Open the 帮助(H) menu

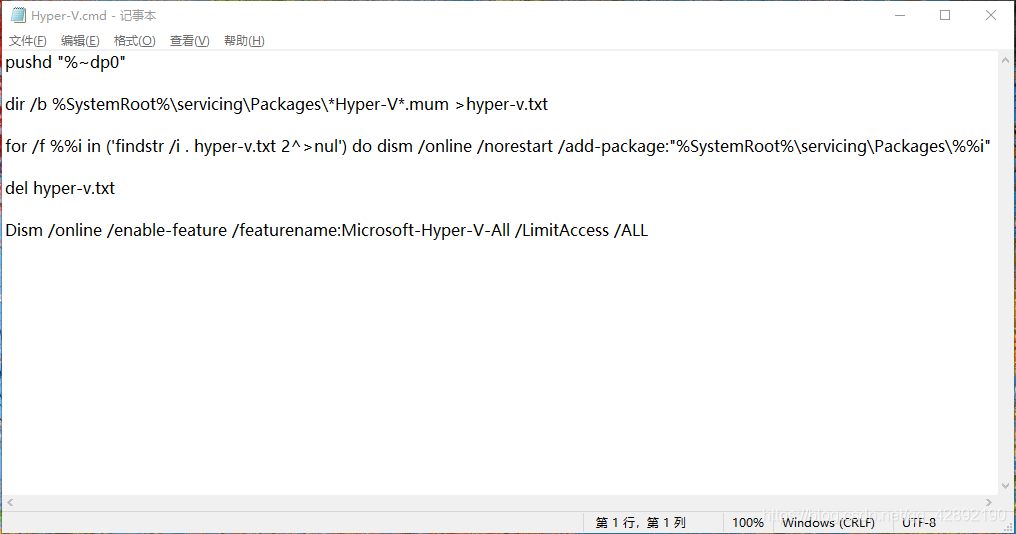[x=244, y=41]
